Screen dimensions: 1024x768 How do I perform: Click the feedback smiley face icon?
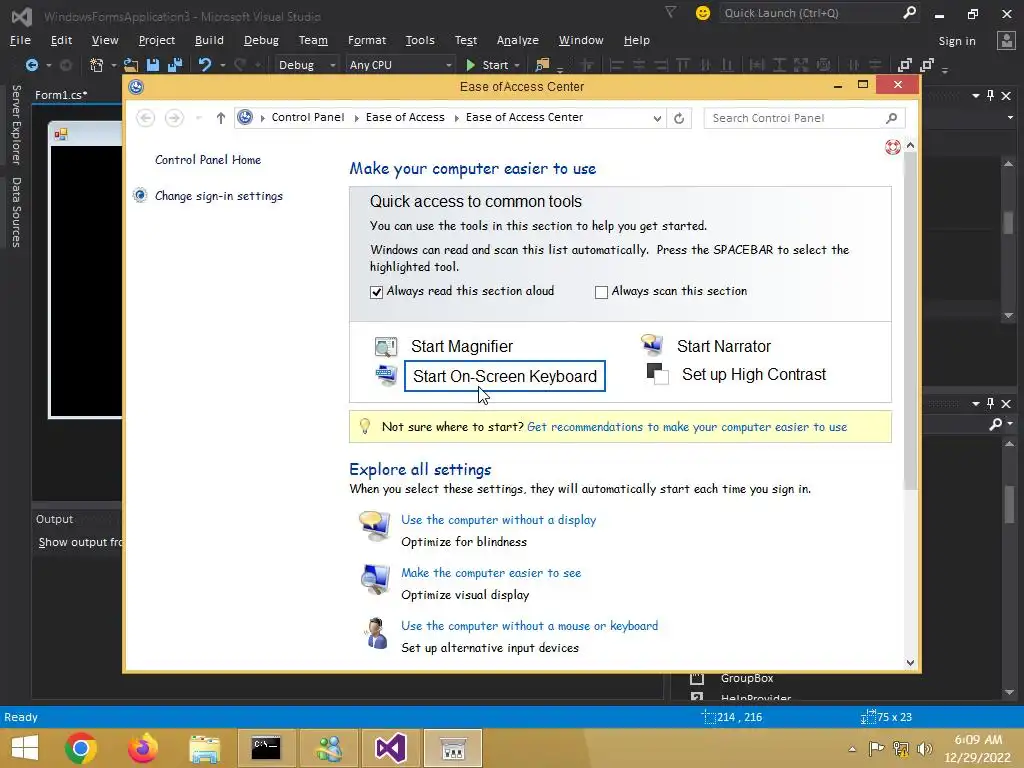coord(703,13)
